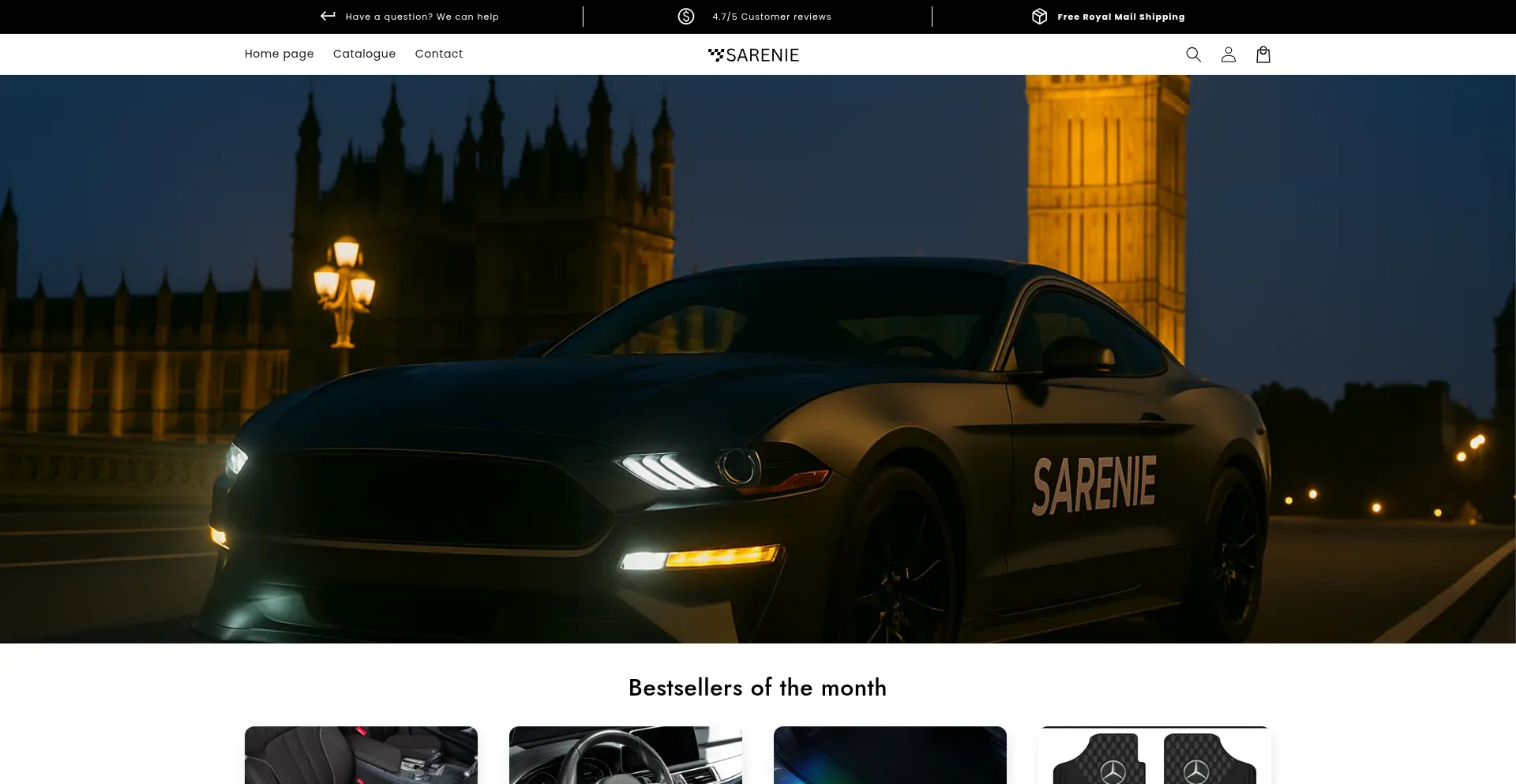
Task: Open the shopping bag cart icon
Action: pos(1263,54)
